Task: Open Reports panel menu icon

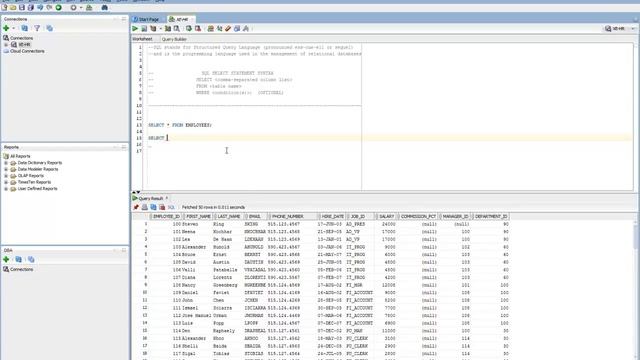Action: (124, 147)
